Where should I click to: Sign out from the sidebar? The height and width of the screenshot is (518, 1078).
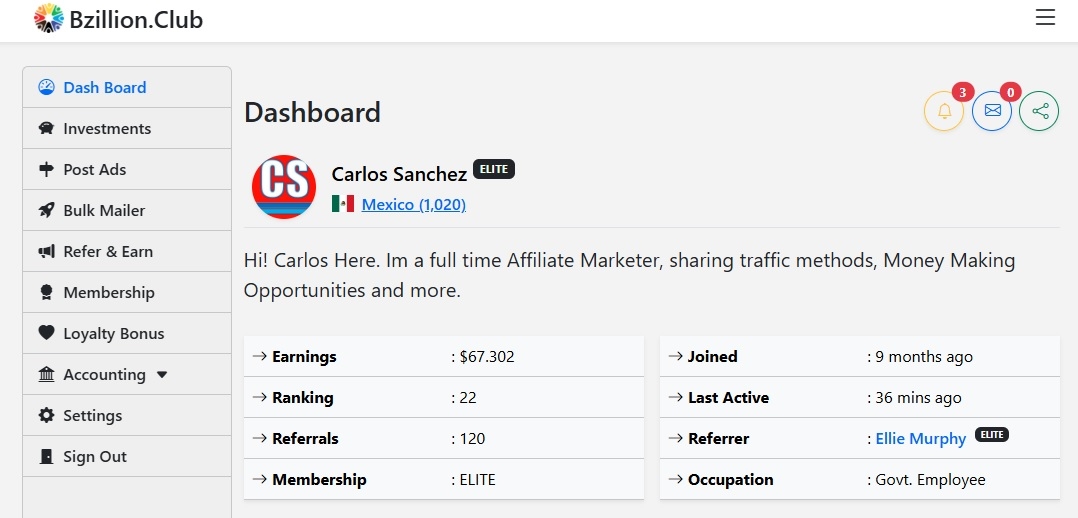coord(94,456)
